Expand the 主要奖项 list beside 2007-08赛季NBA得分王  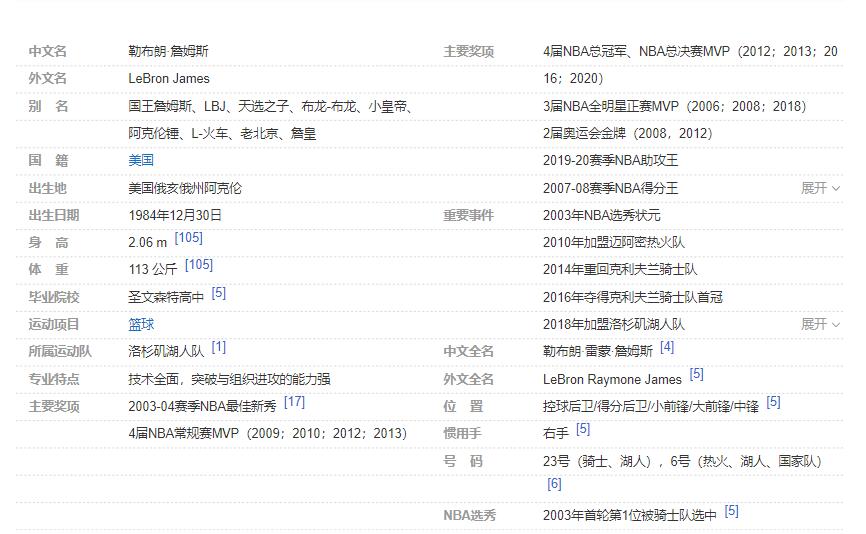(821, 188)
